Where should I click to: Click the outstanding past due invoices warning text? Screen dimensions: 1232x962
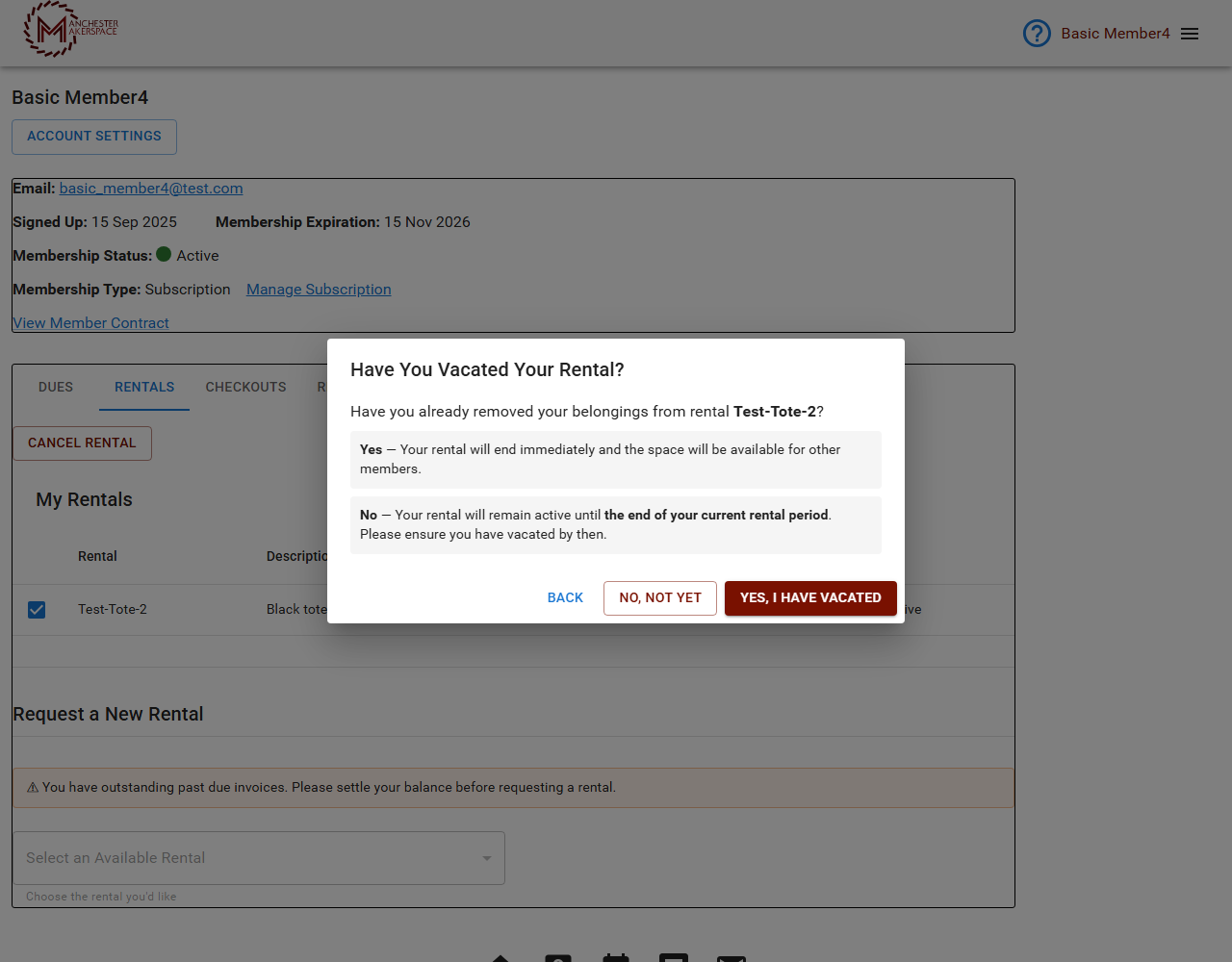pos(329,788)
